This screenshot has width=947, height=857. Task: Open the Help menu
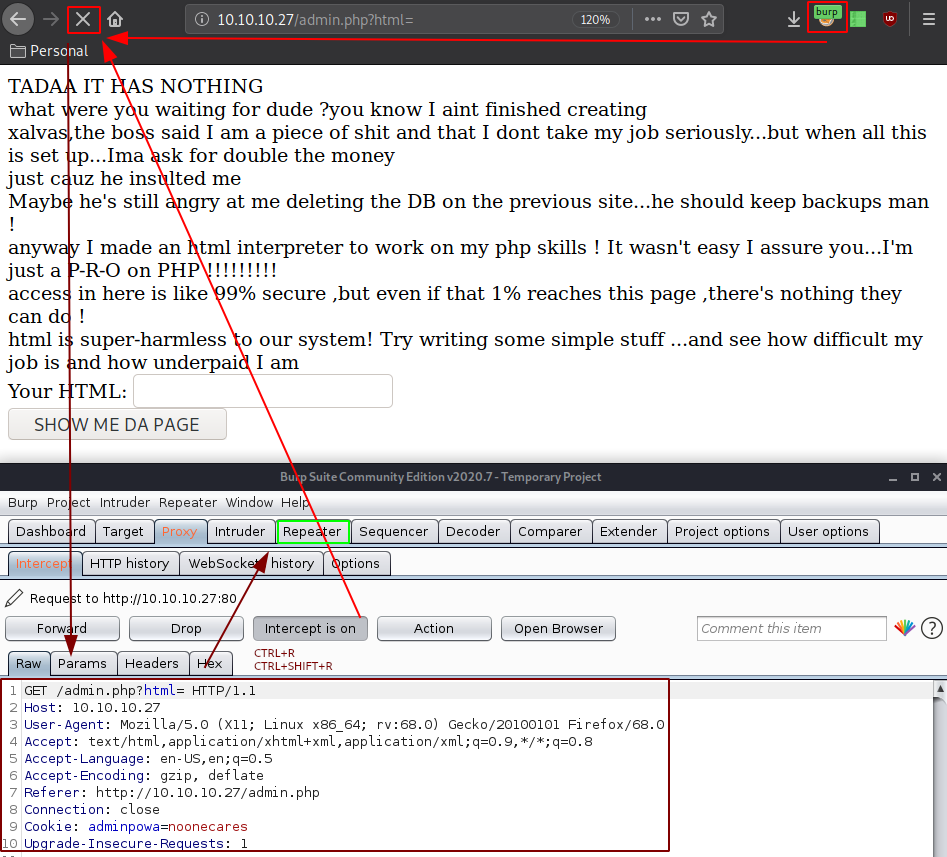(x=295, y=502)
